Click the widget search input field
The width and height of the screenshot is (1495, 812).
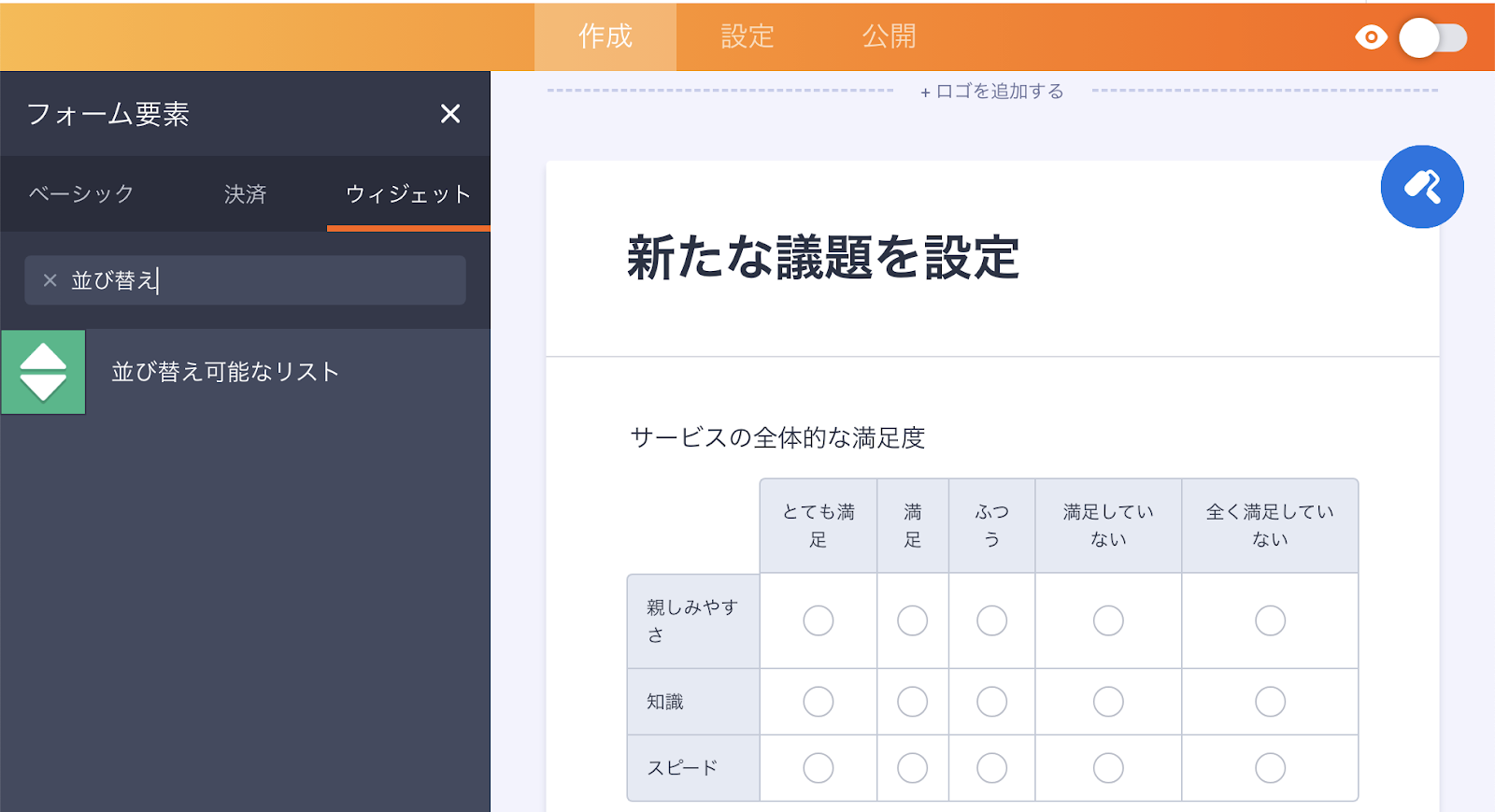coord(280,280)
